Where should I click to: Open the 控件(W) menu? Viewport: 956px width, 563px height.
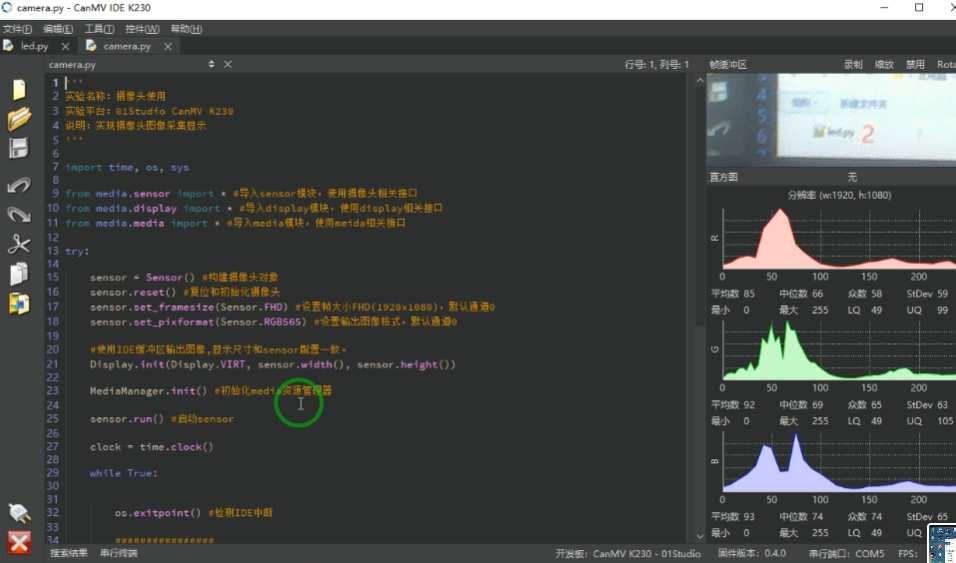point(142,29)
